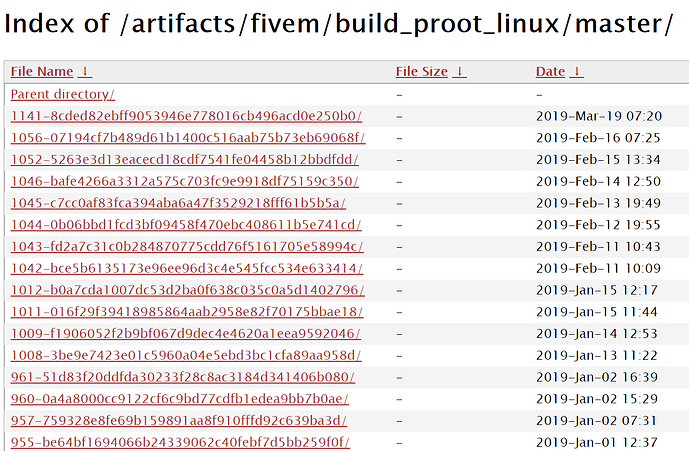Open build folder 1045-c7cc0af83fca394aba6a47f3529218fff61b5b5a
This screenshot has width=689, height=451.
click(178, 203)
